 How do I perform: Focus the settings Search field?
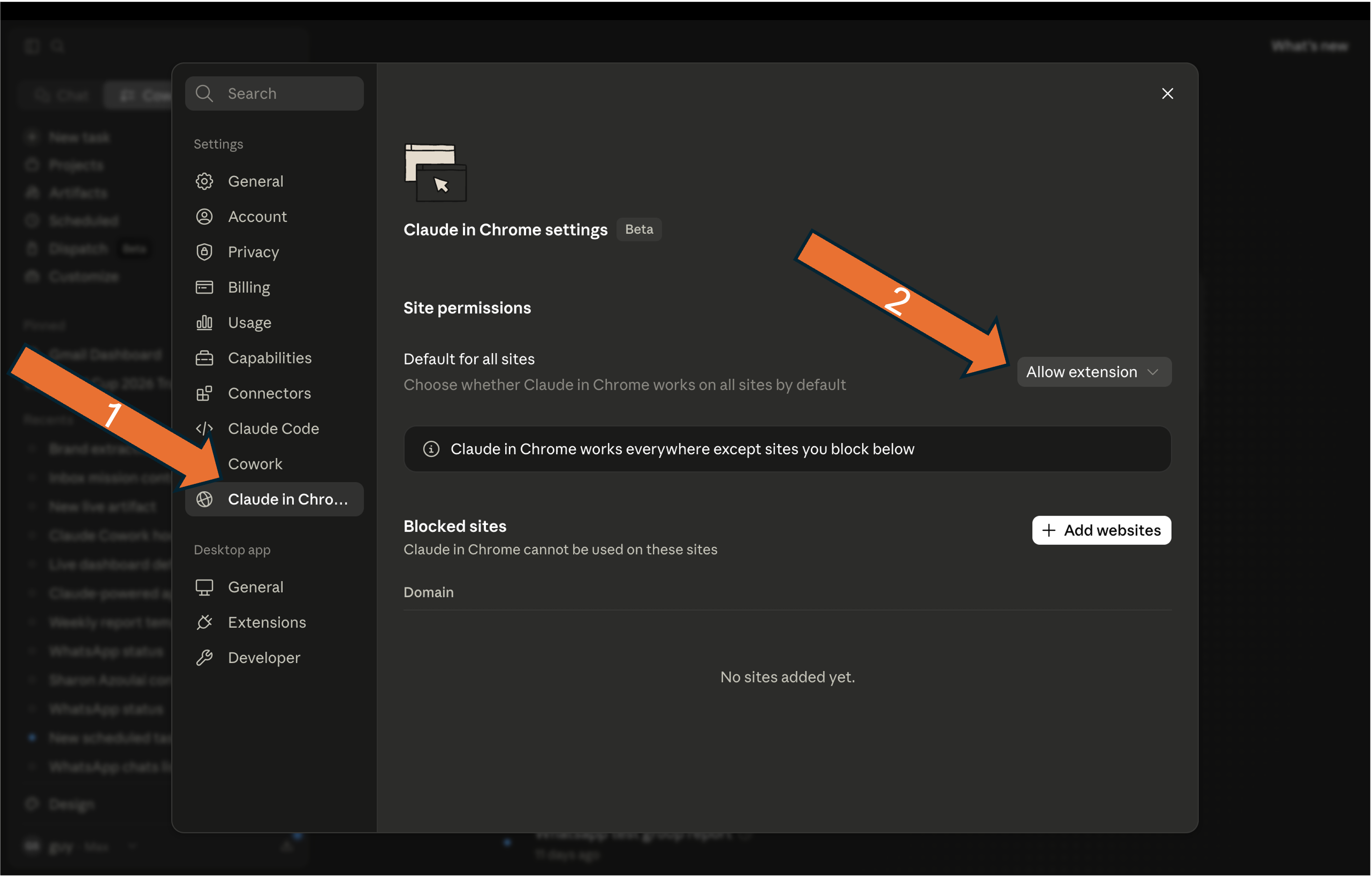(274, 93)
